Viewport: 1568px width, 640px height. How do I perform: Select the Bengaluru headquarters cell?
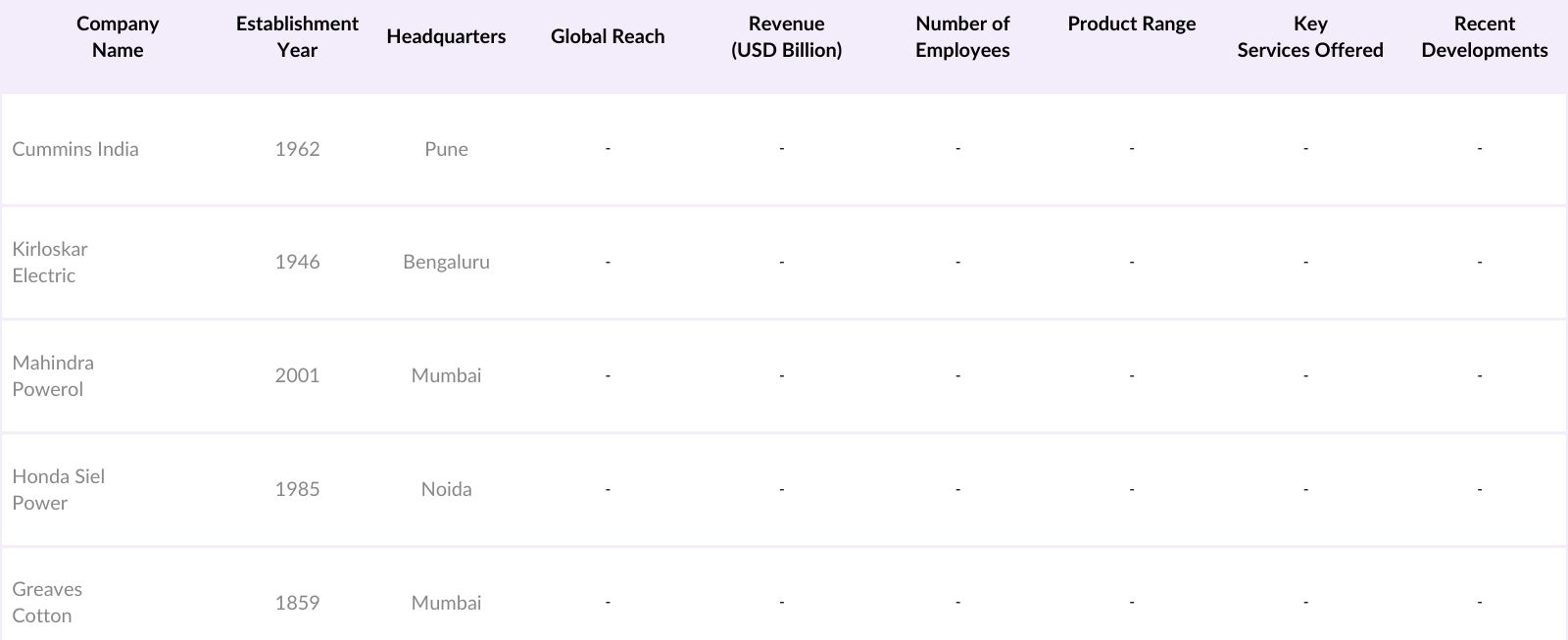coord(446,262)
